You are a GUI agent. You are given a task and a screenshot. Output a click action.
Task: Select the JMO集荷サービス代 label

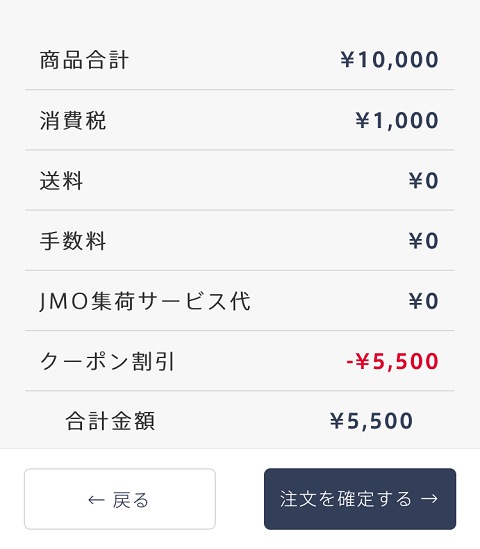coord(145,301)
